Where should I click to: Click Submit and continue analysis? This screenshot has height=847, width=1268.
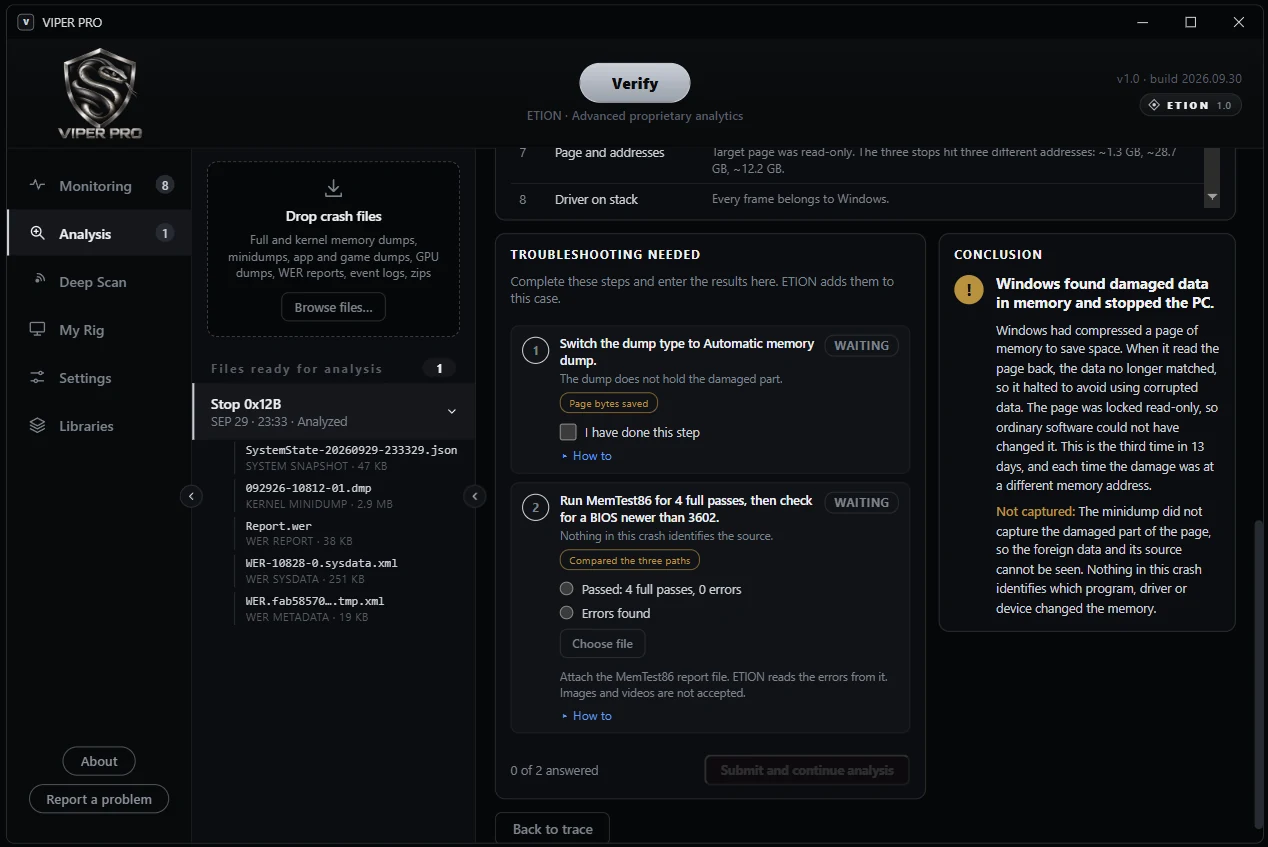click(x=807, y=770)
